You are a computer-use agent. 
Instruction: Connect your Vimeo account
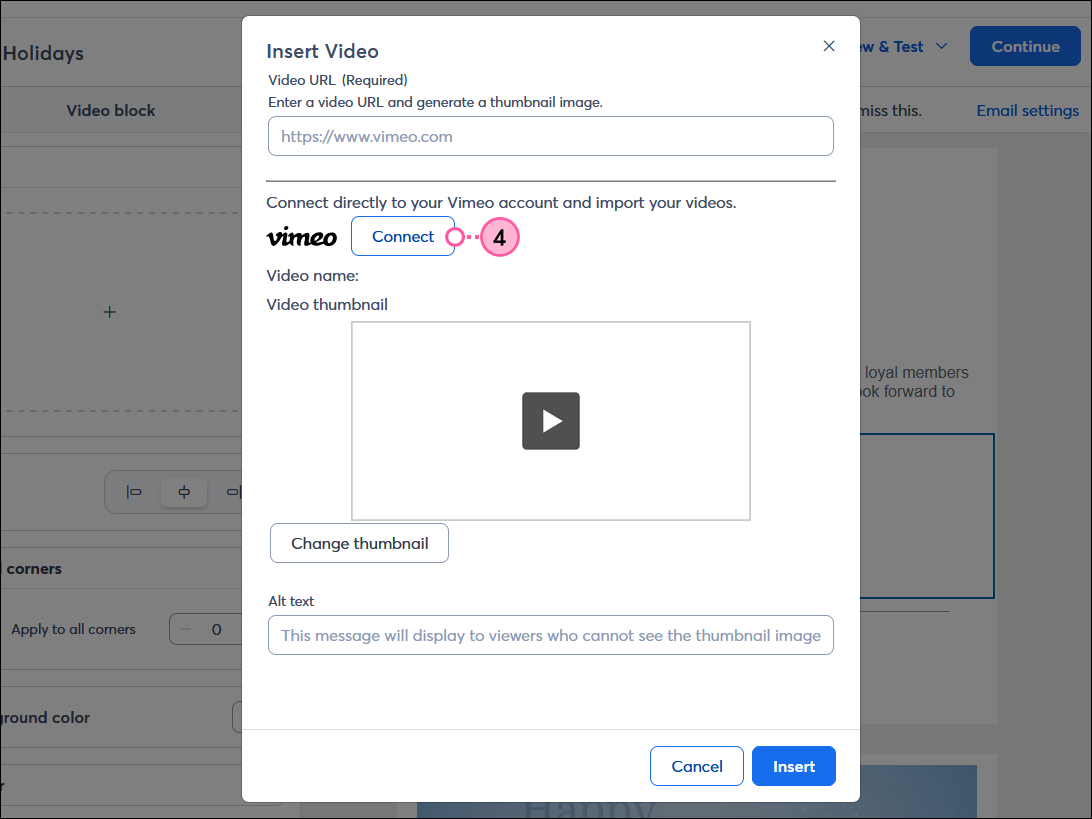[x=403, y=237]
